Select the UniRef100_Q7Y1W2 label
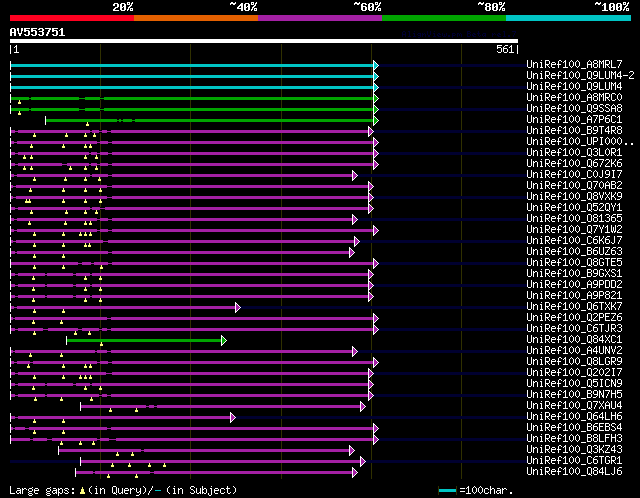 (x=574, y=229)
